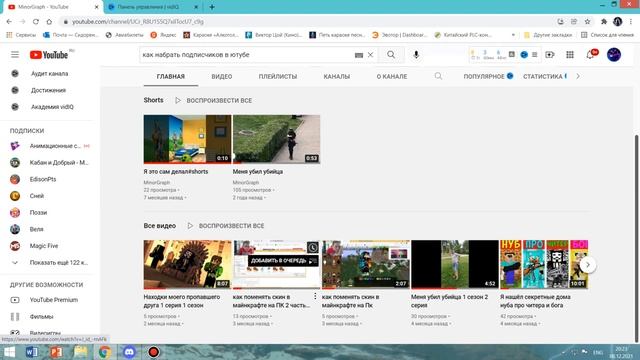Switch to the ВИДЕО tab
Viewport: 640px width, 360px height.
[222, 76]
